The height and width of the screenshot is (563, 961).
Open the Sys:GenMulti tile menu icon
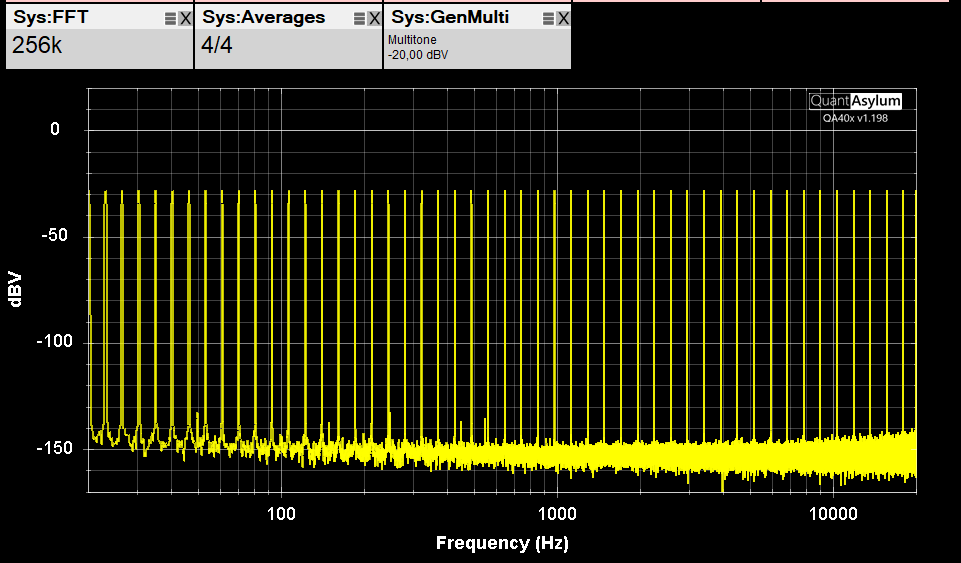[548, 19]
